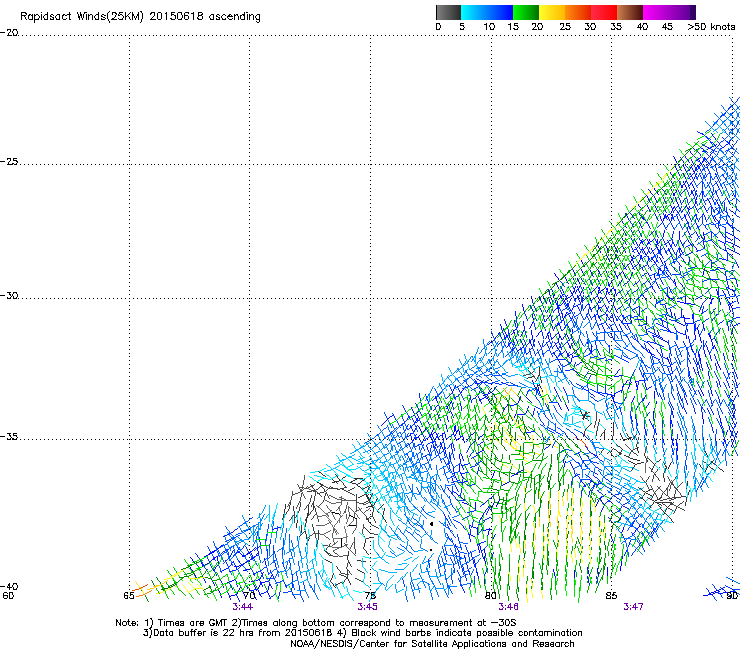Viewport: 740px width, 650px height.
Task: Click the 15 knots legend tick label
Action: click(x=513, y=27)
